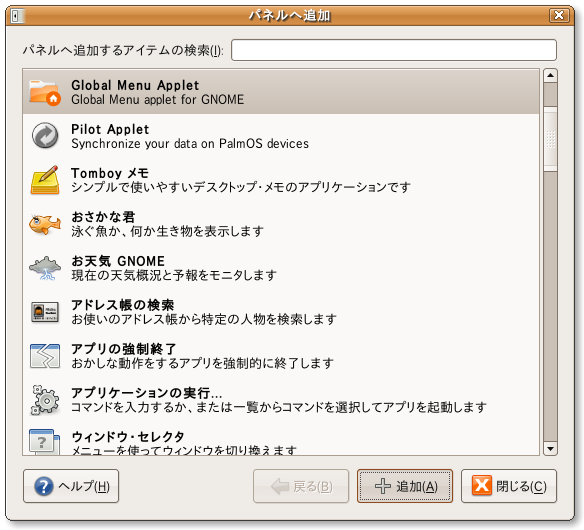Click the scrollbar up arrow
Viewport: 584px width, 530px height.
550,76
